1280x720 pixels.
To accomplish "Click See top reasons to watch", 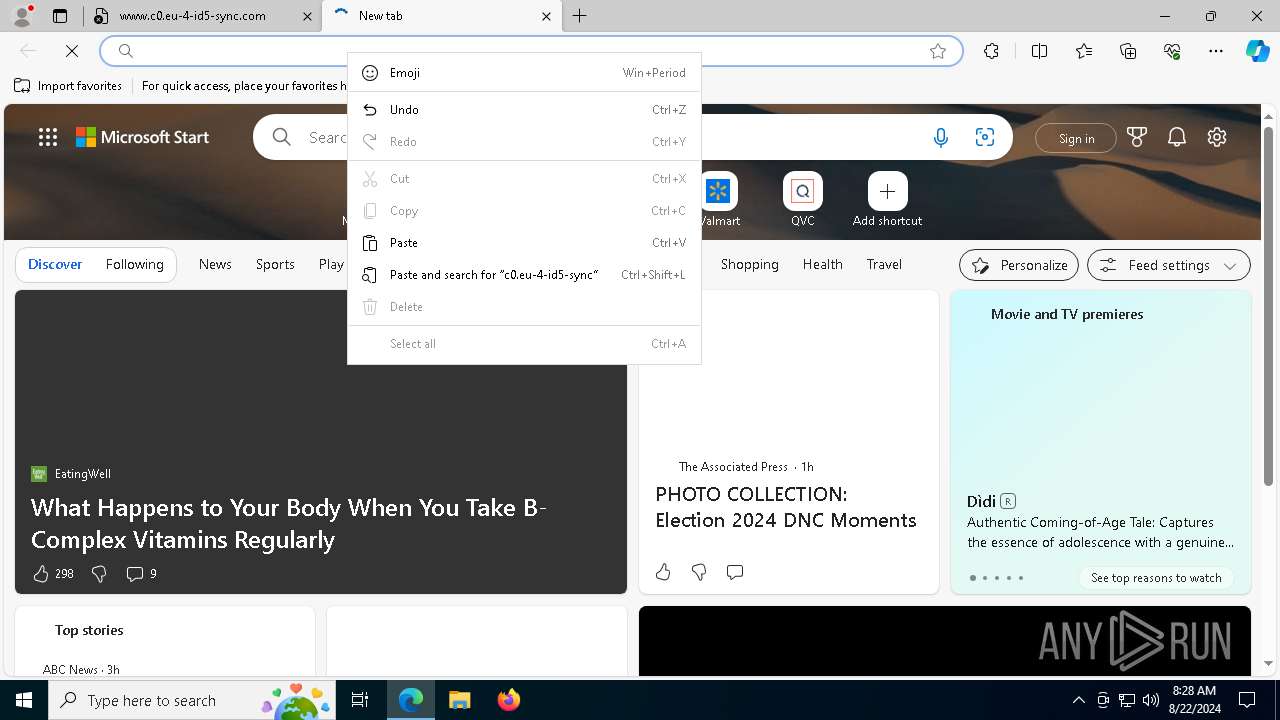I will (x=1156, y=578).
